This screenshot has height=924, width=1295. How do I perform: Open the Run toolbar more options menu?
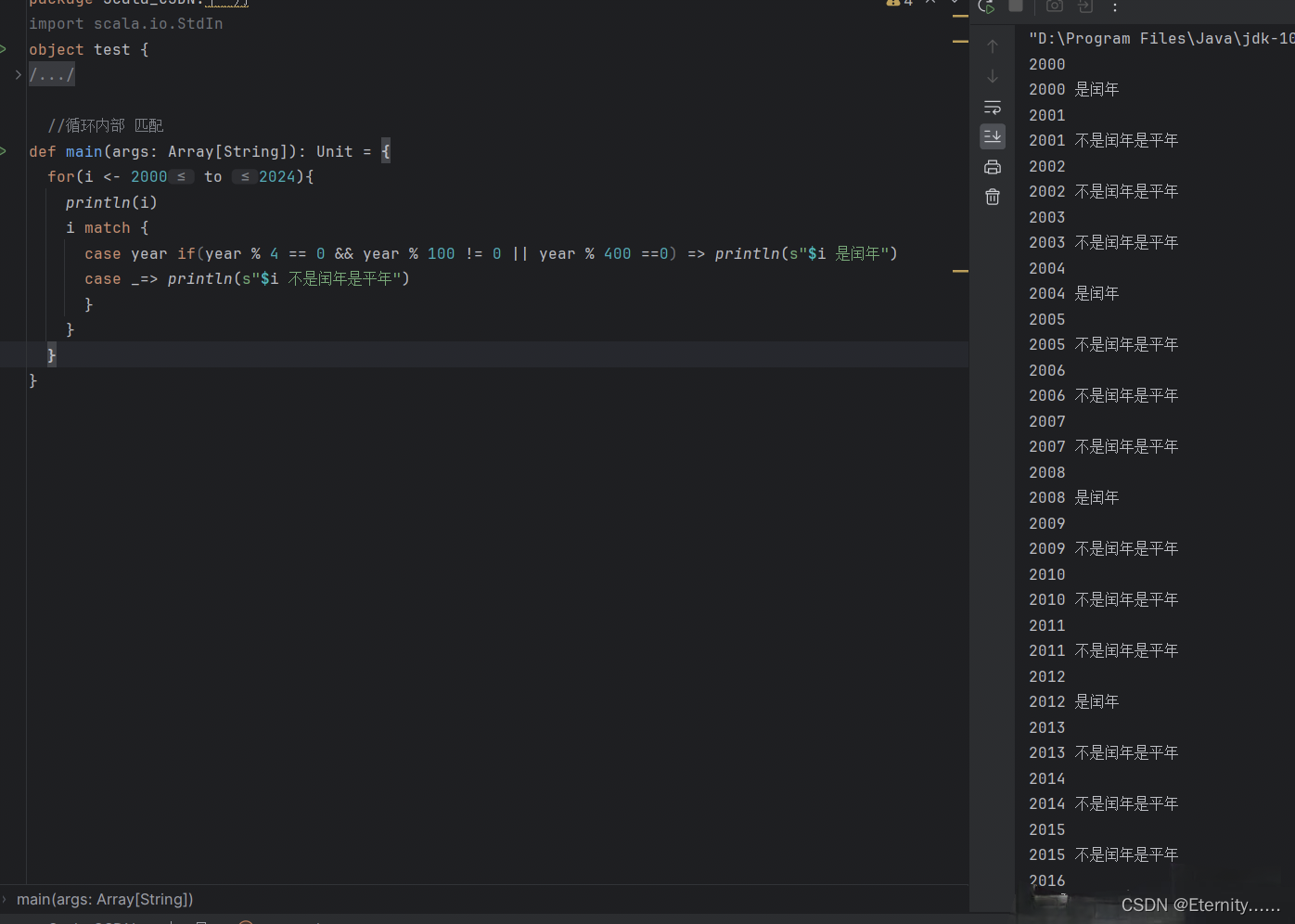point(1115,7)
